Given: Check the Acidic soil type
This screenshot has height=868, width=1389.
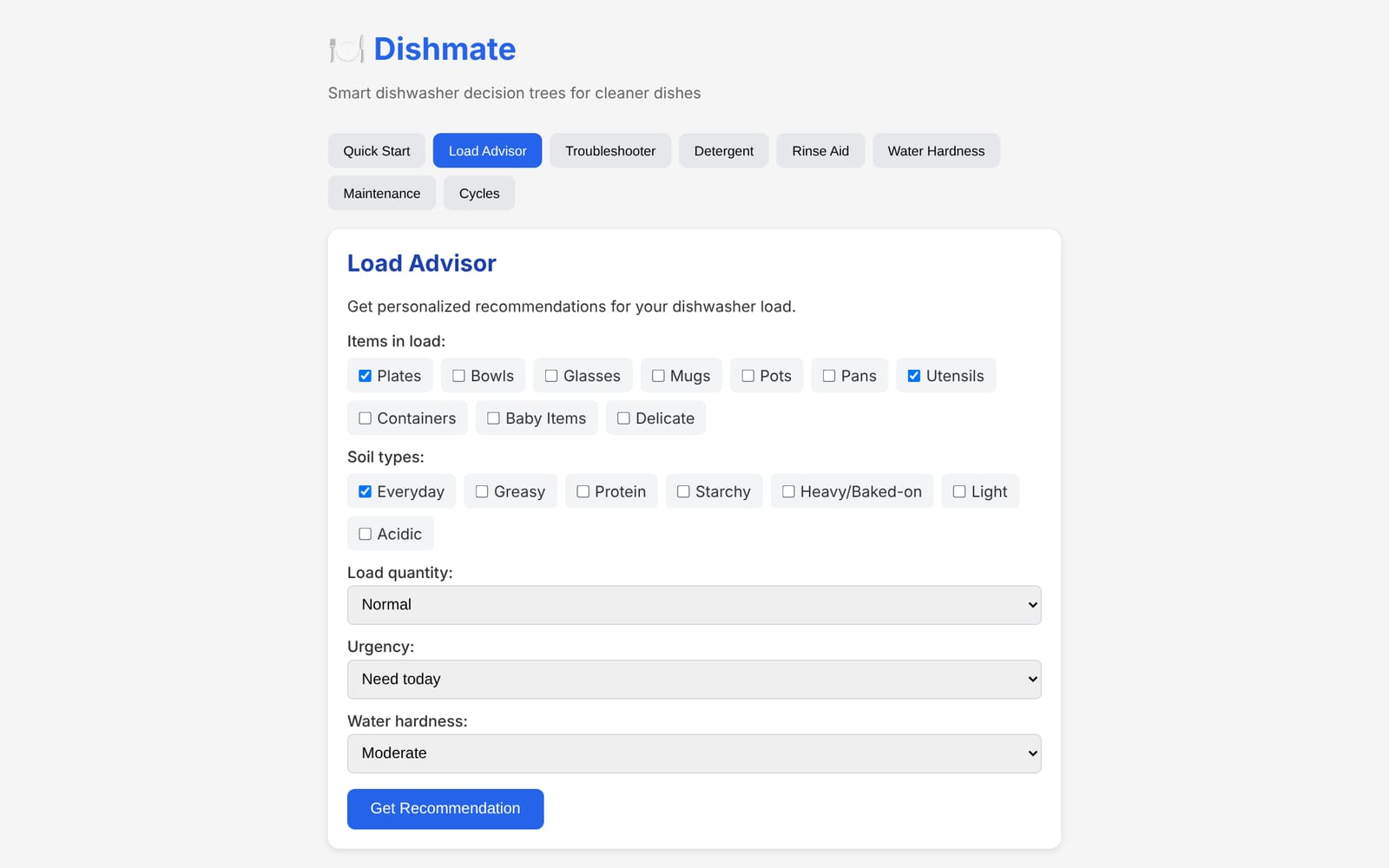Looking at the screenshot, I should pos(365,534).
